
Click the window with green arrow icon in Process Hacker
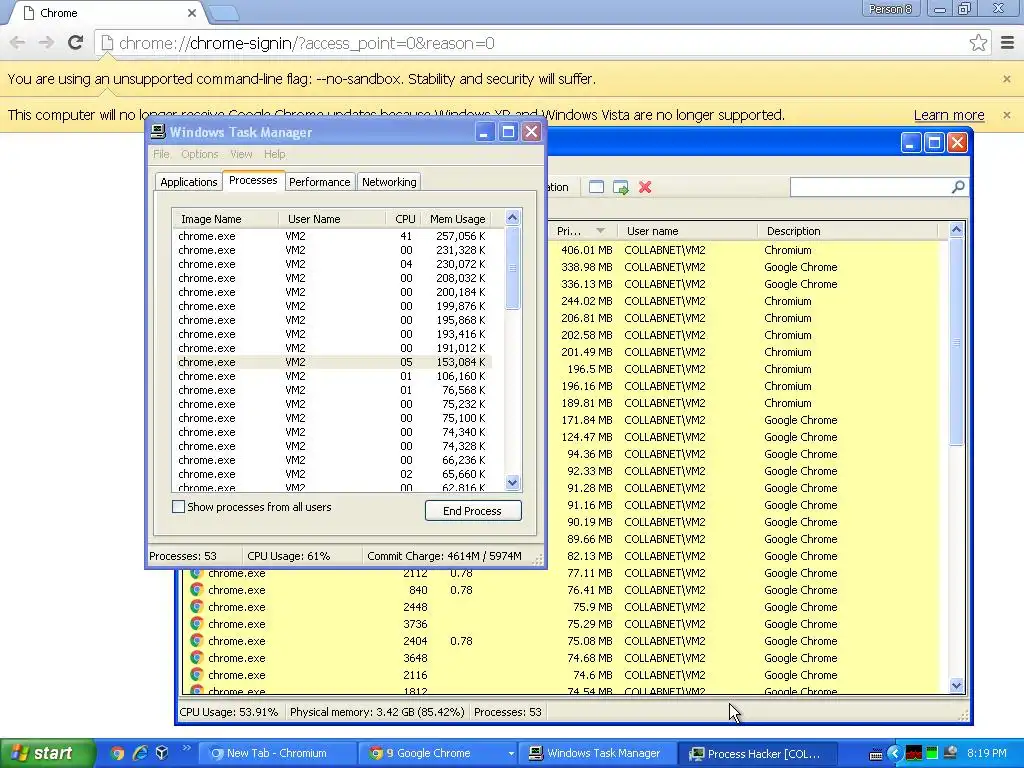pos(620,187)
